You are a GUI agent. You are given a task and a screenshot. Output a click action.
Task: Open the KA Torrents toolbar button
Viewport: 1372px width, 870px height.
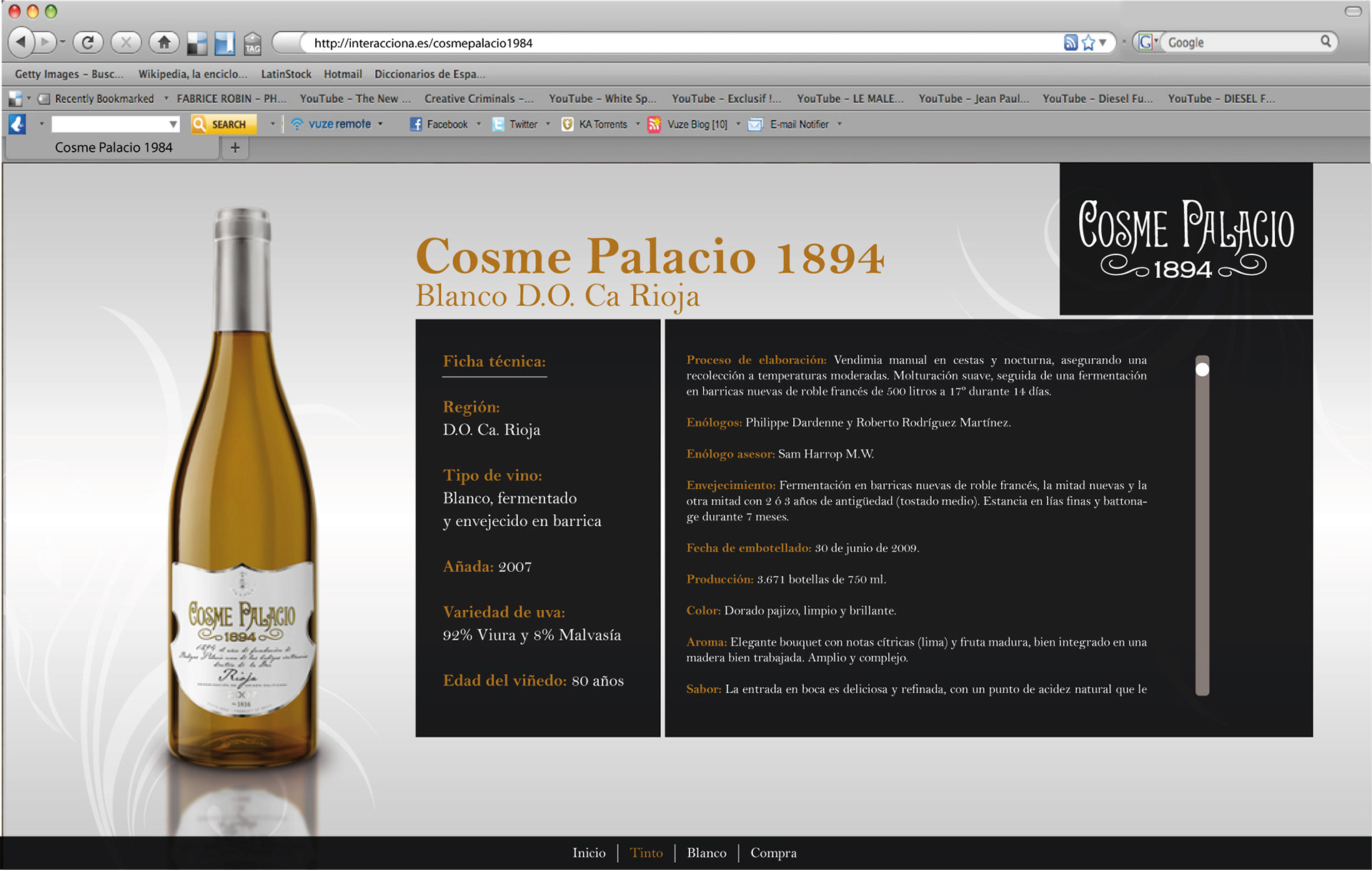point(595,124)
